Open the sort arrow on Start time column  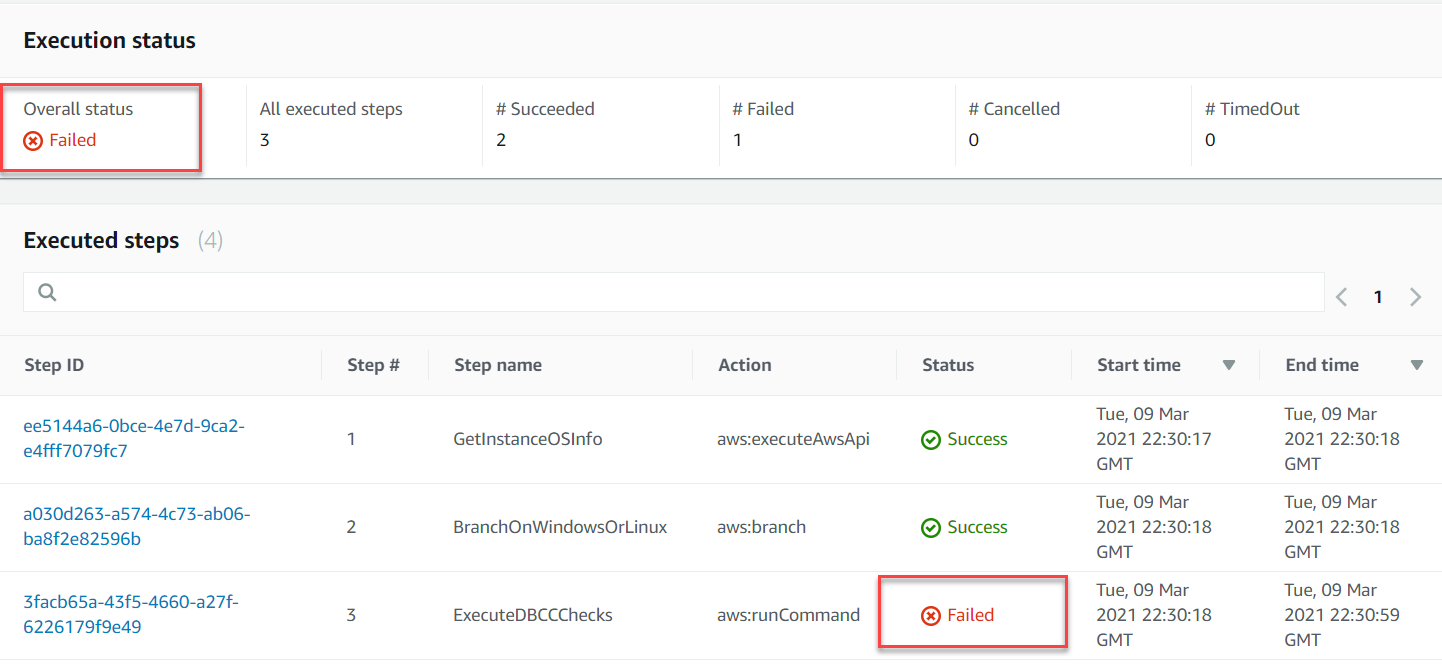coord(1228,365)
